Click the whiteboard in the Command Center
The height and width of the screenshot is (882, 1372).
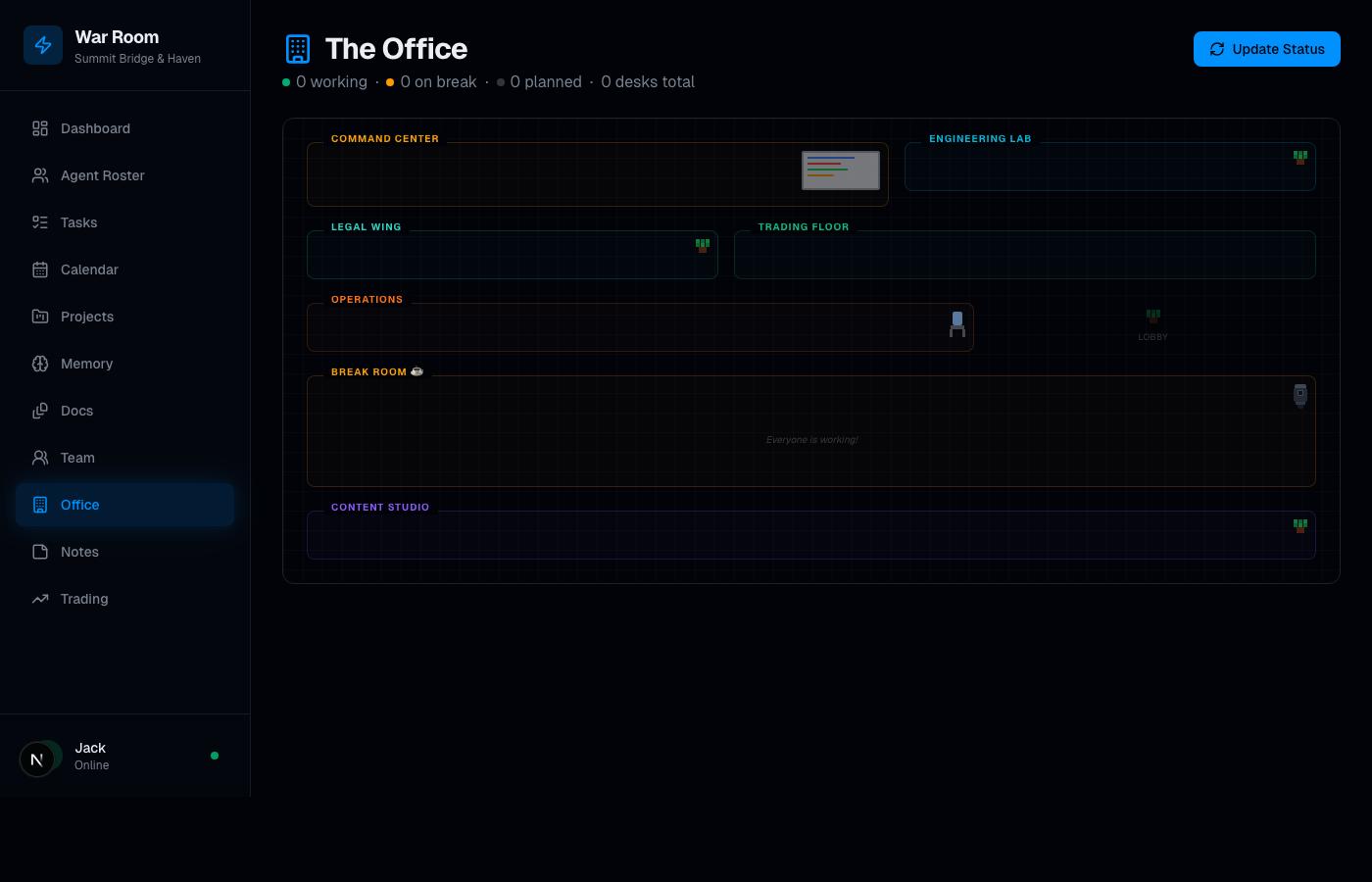pos(840,170)
